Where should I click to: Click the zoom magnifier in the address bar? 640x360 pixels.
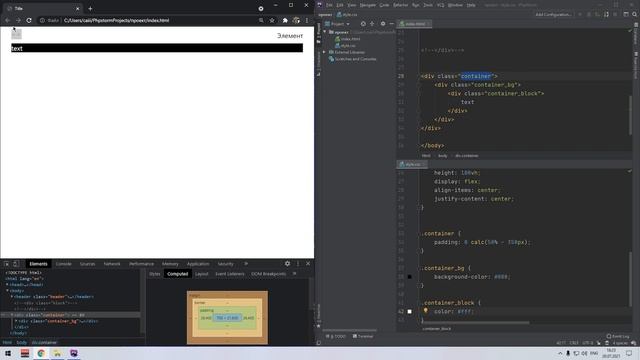[x=261, y=20]
